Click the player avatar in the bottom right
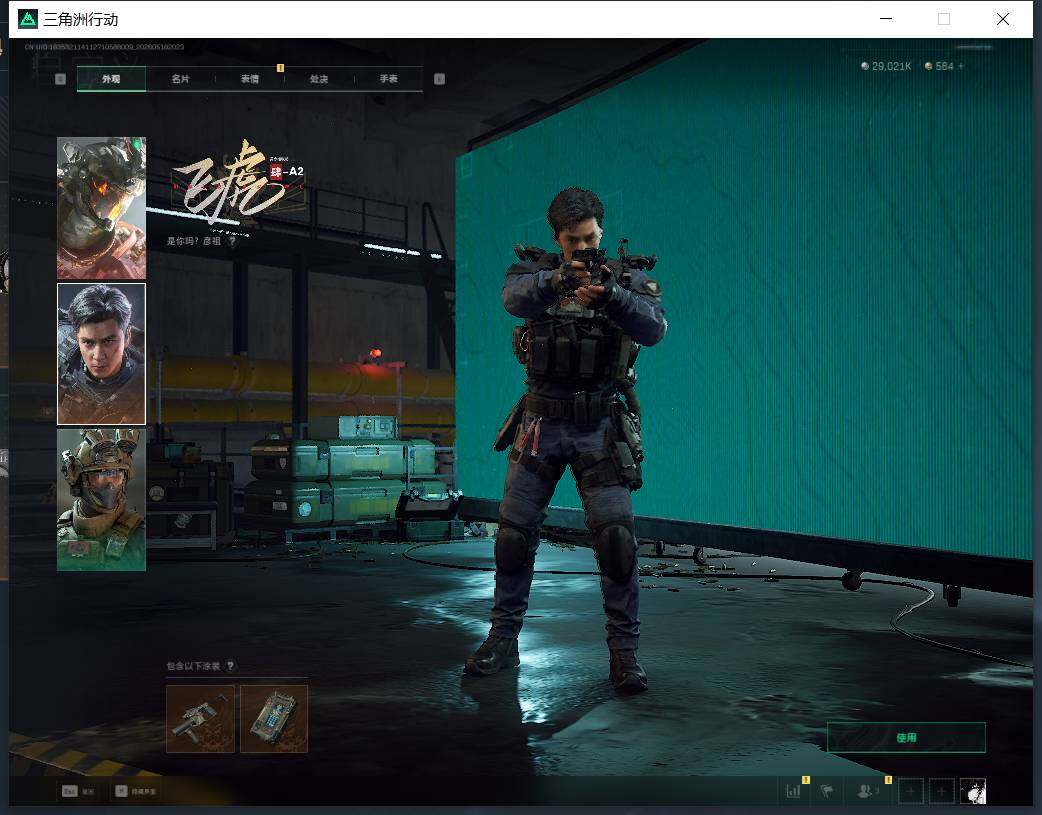Viewport: 1042px width, 815px height. pyautogui.click(x=973, y=791)
